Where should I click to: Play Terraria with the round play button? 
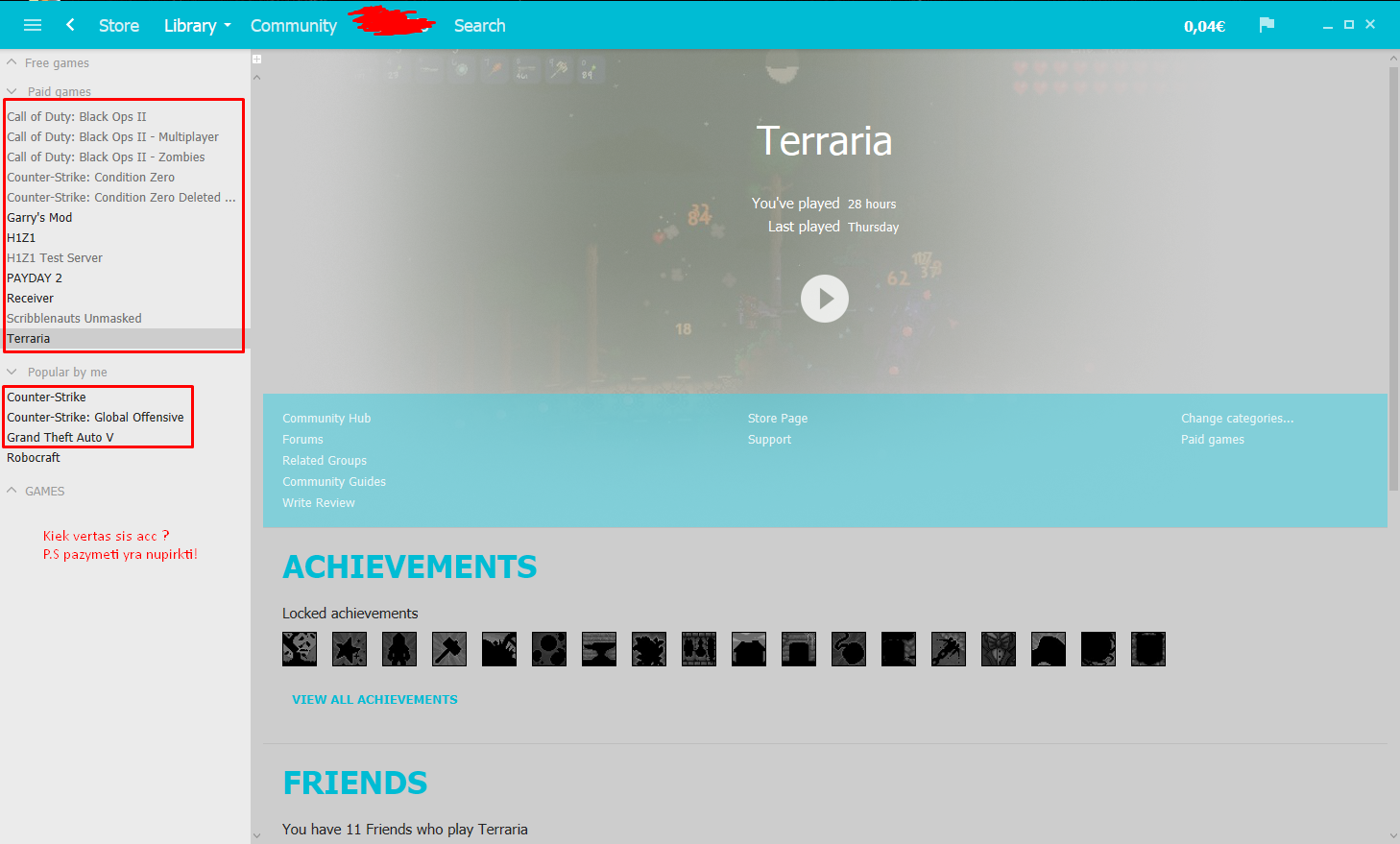tap(825, 299)
